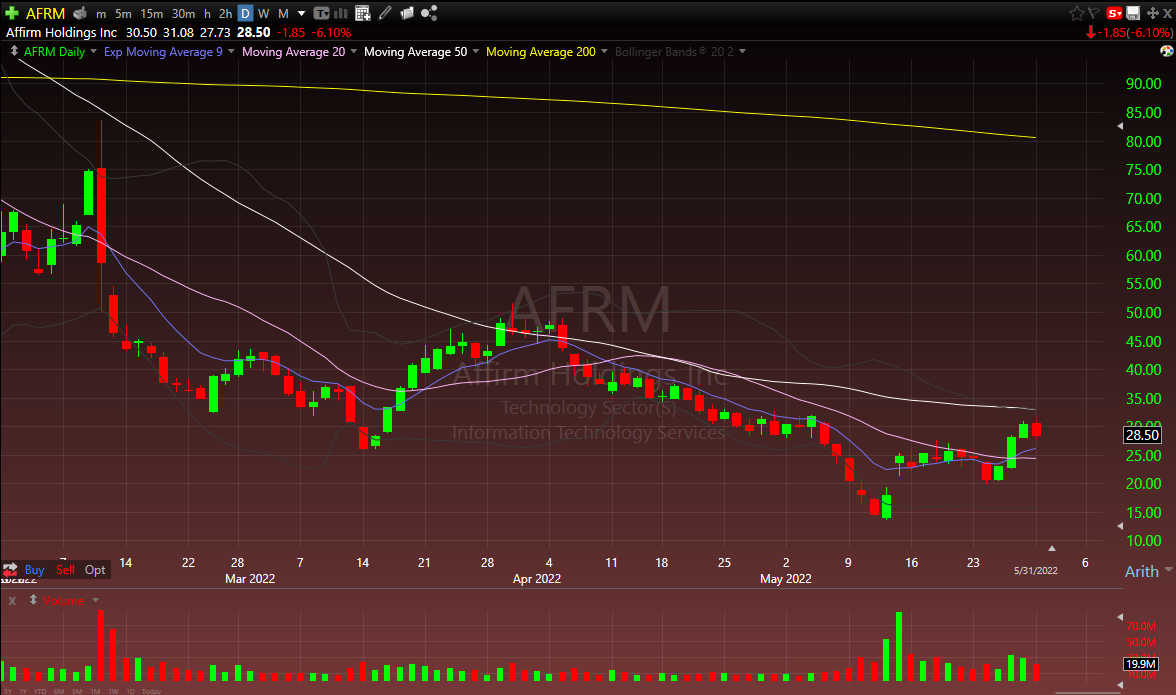Click the AFRM Daily pane resize arrows icon
The image size is (1176, 695).
pyautogui.click(x=14, y=51)
